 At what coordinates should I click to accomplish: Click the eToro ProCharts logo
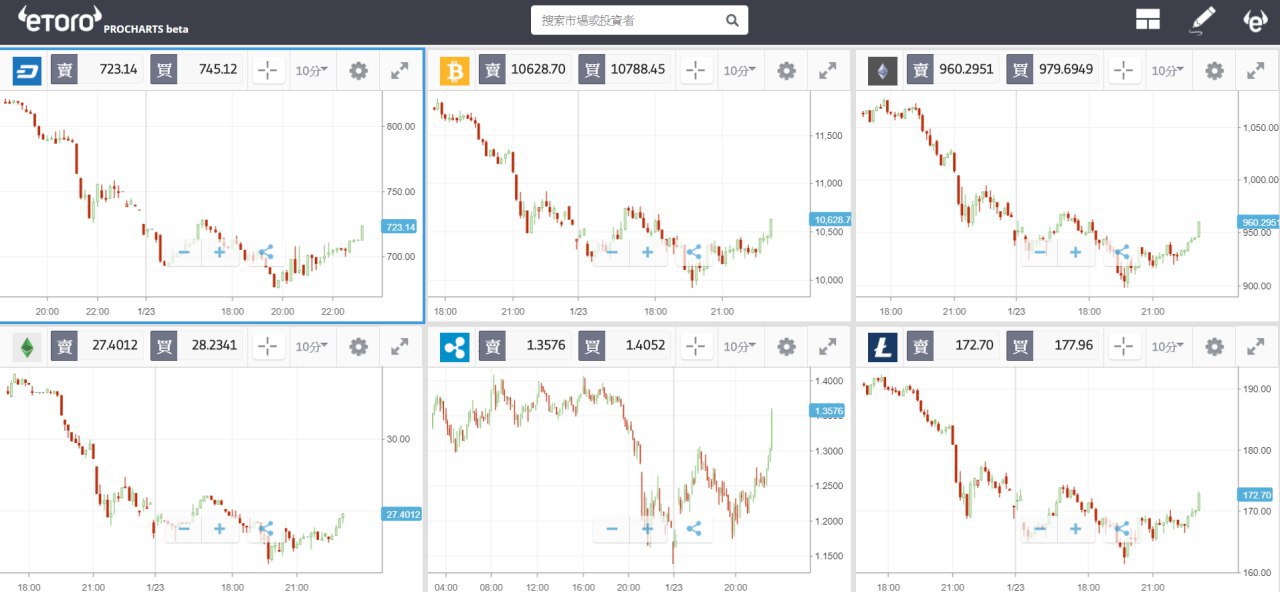click(102, 20)
